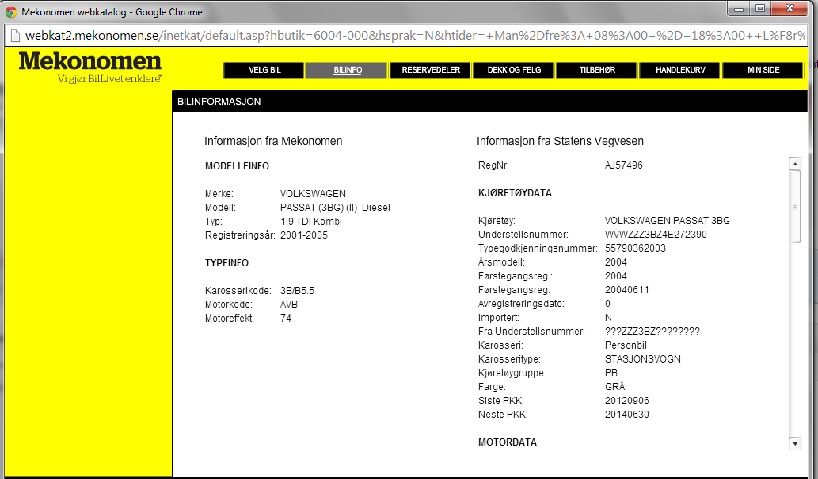Click the RegNr value AJ57496

point(623,165)
